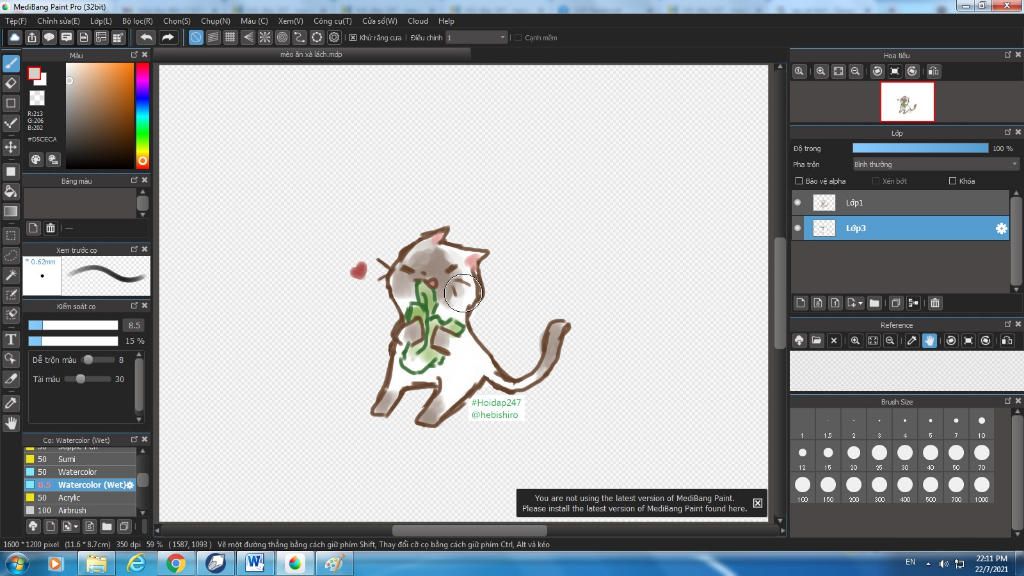
Task: Hide the Lớp1 layer visibility
Action: 797,202
